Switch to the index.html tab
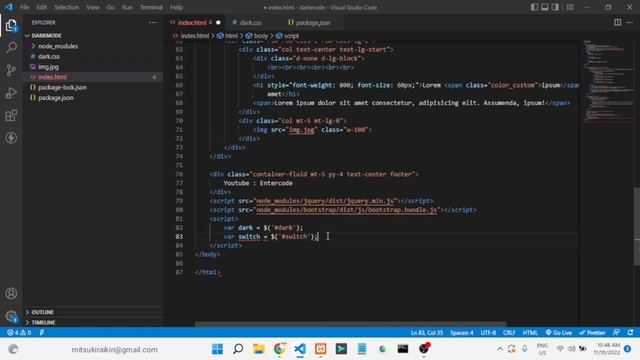The height and width of the screenshot is (360, 640). [192, 22]
